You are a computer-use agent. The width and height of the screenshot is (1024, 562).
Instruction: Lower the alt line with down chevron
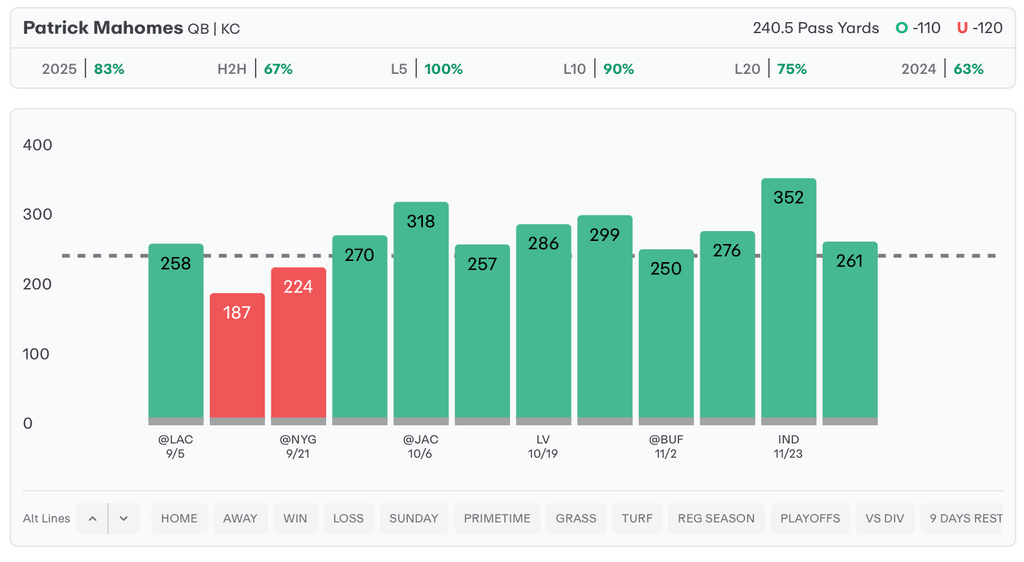[x=123, y=518]
